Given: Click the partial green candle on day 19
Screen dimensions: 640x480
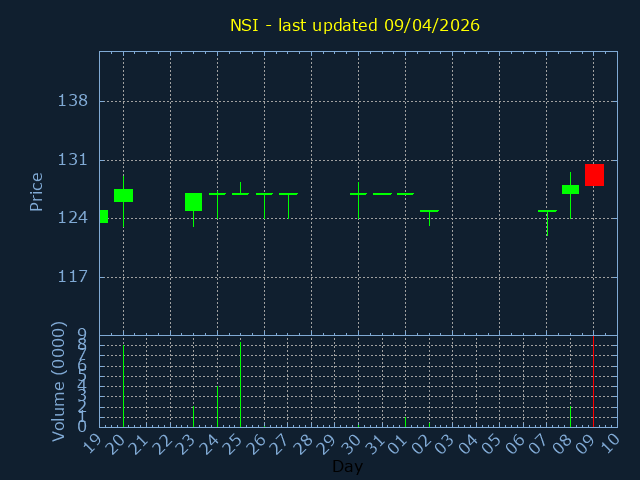Looking at the screenshot, I should [103, 216].
